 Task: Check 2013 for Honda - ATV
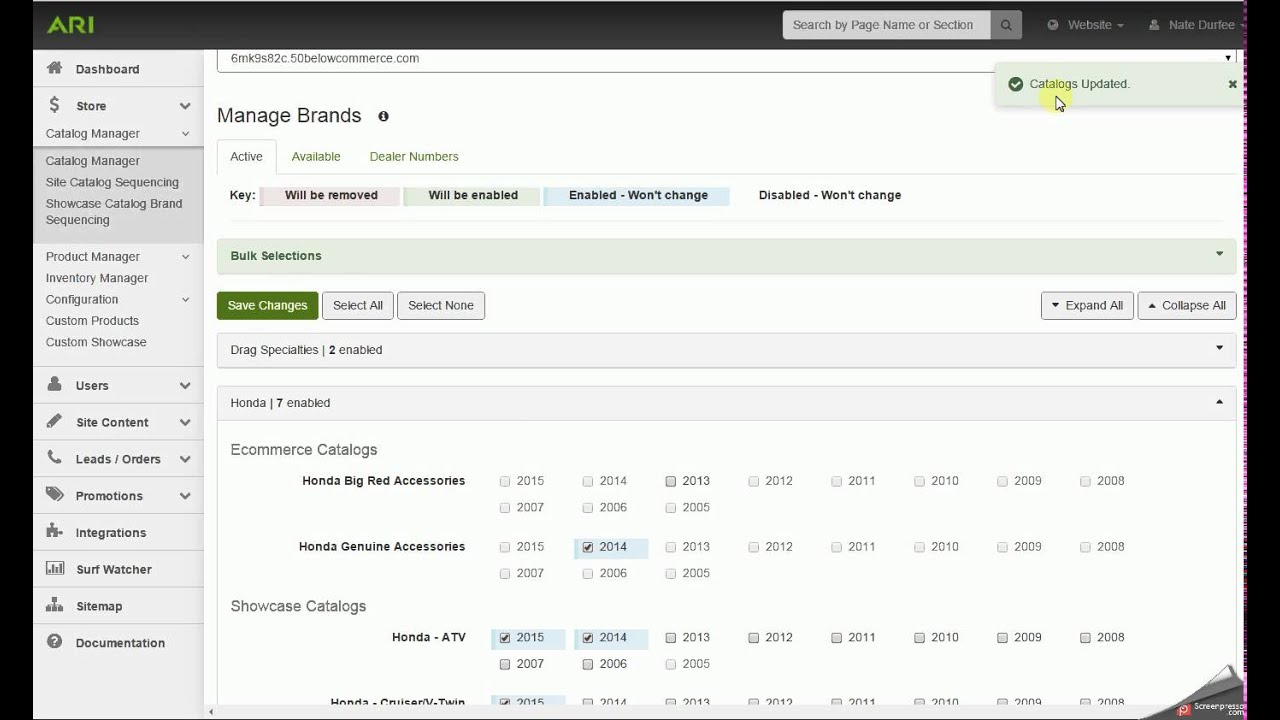click(671, 637)
